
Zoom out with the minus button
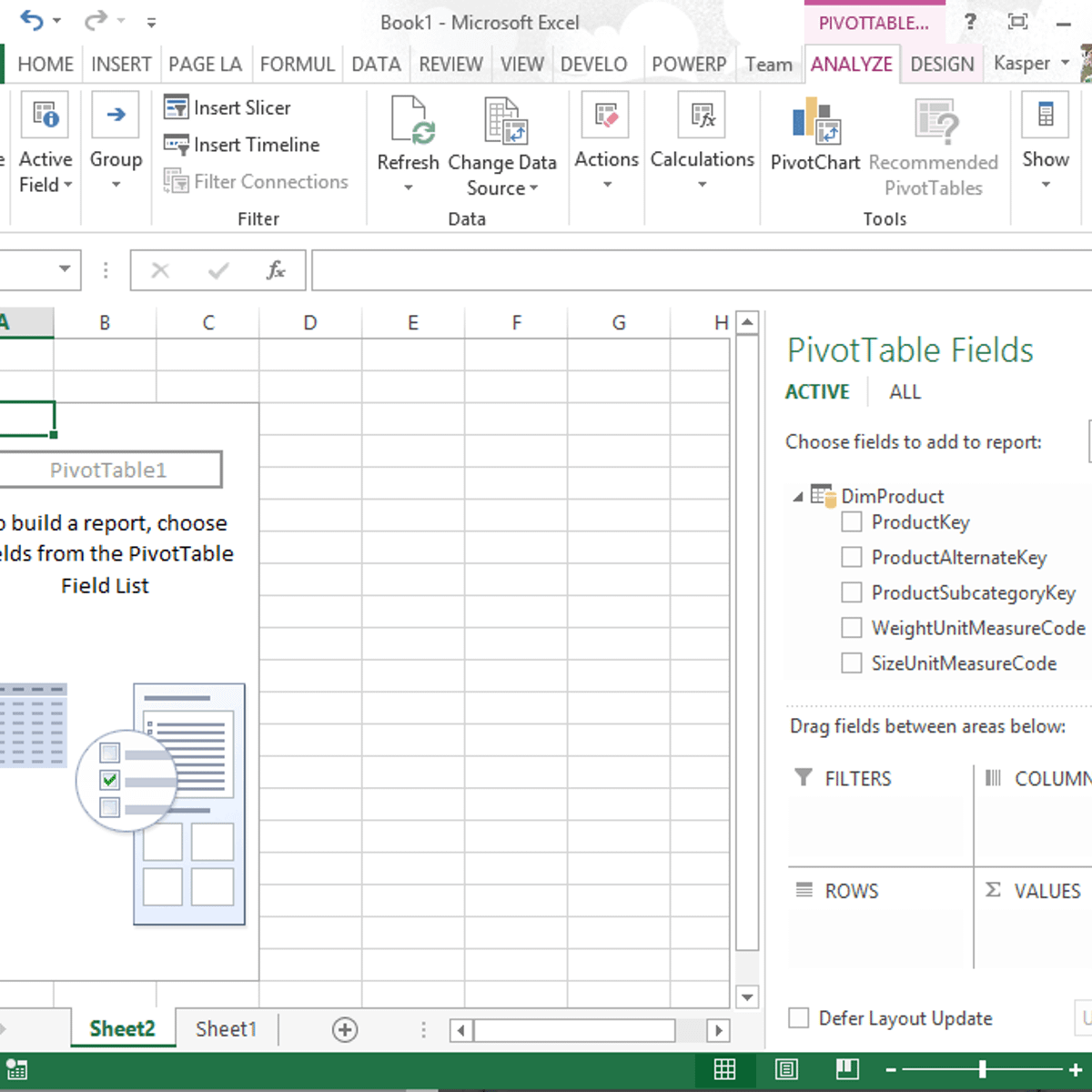pyautogui.click(x=891, y=1070)
